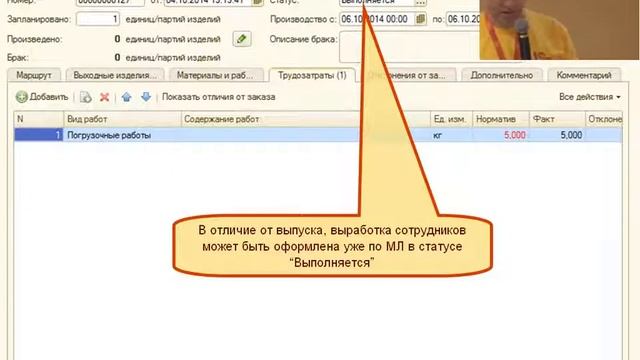Click the кг unit cell
The width and height of the screenshot is (640, 360).
tap(451, 135)
